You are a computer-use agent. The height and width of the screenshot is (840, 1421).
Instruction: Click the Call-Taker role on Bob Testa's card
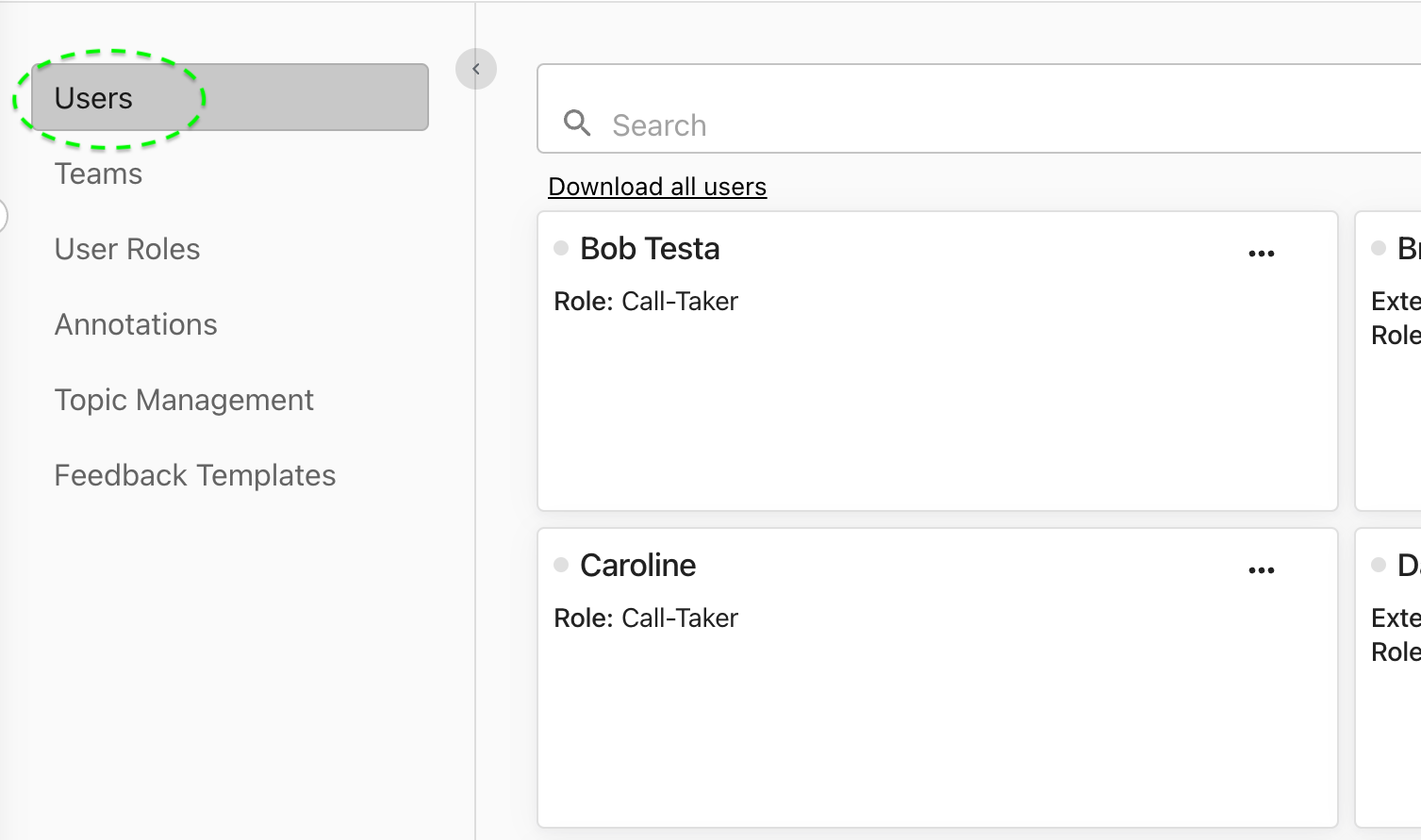pyautogui.click(x=679, y=302)
